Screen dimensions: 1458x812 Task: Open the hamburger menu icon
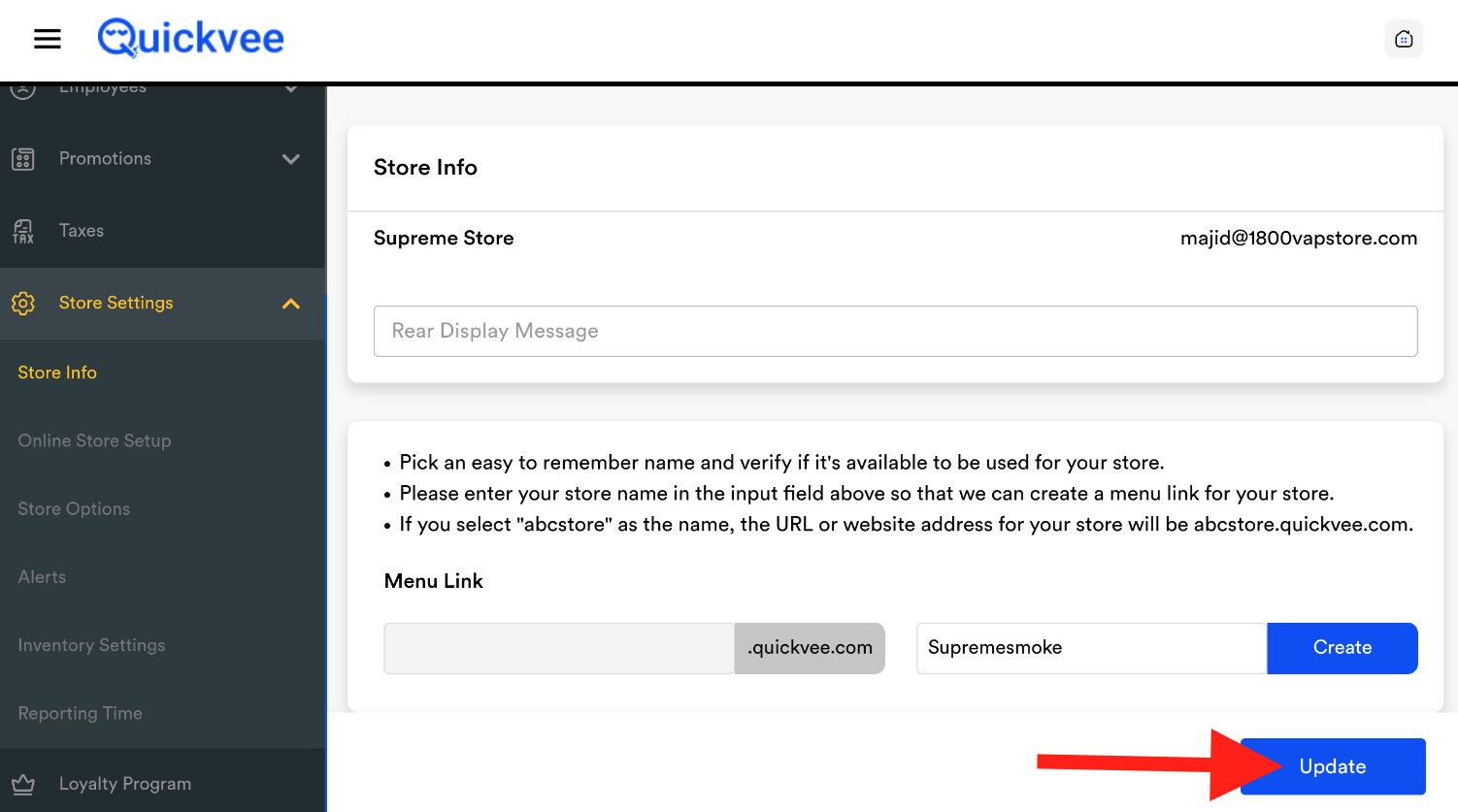click(47, 39)
